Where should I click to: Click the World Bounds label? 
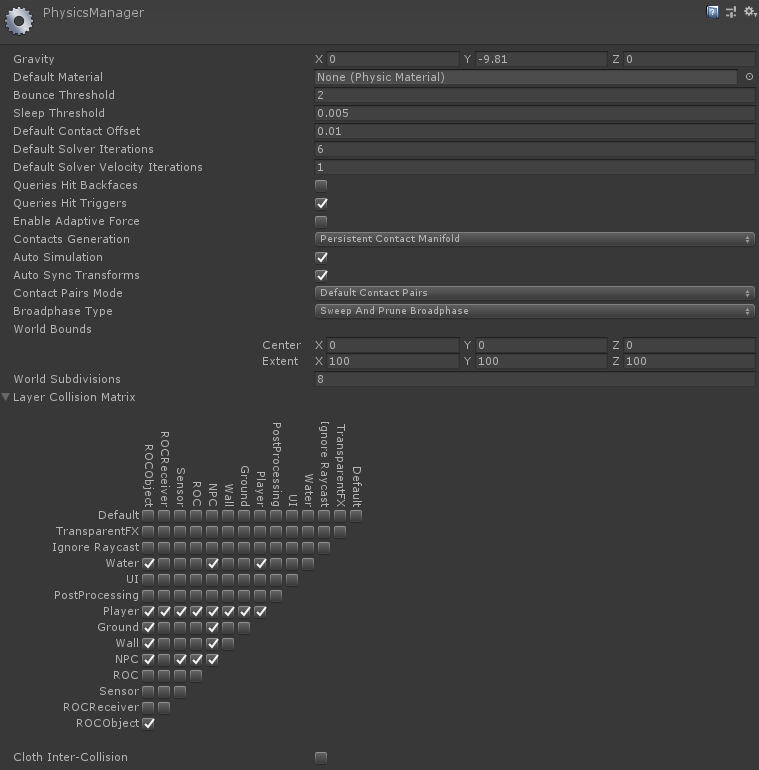[x=53, y=329]
